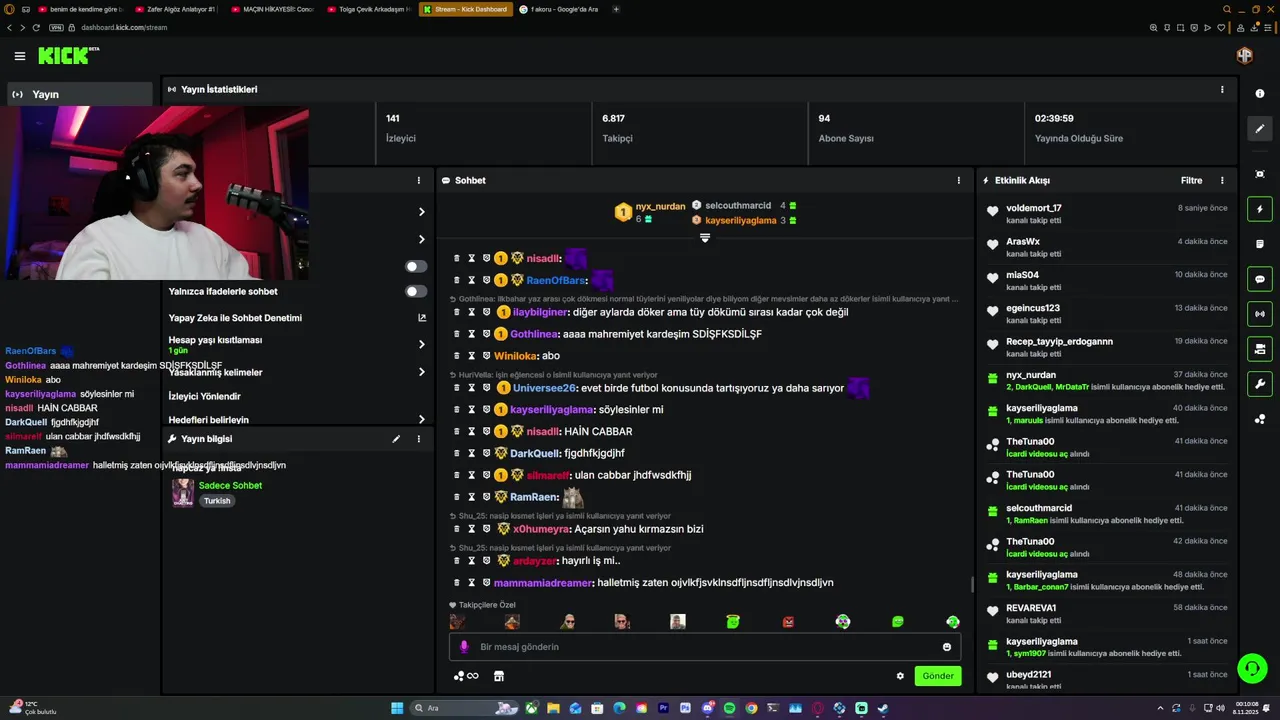Click the purple microphone icon in message box

tap(464, 647)
